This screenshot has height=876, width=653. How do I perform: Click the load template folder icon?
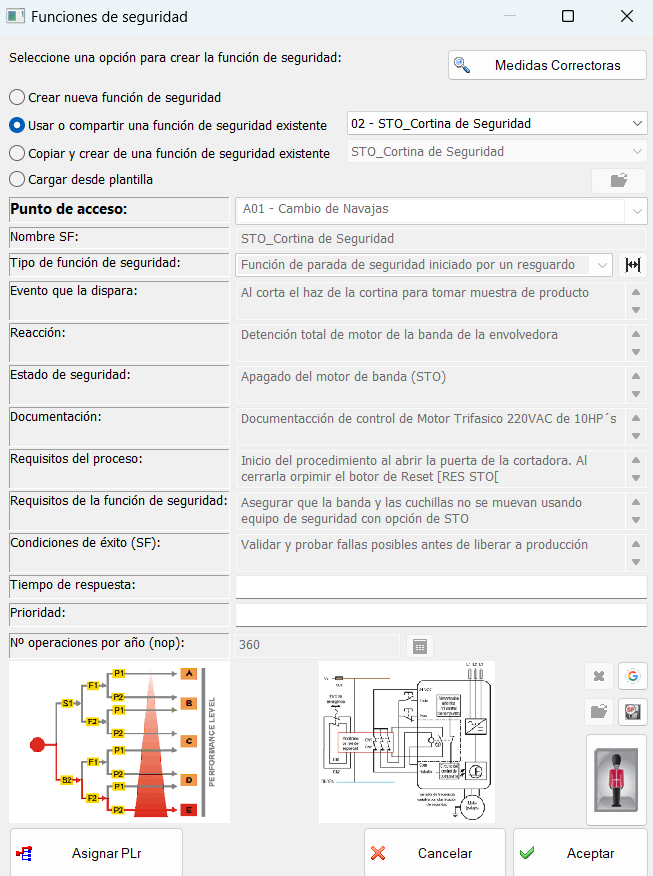pyautogui.click(x=618, y=180)
